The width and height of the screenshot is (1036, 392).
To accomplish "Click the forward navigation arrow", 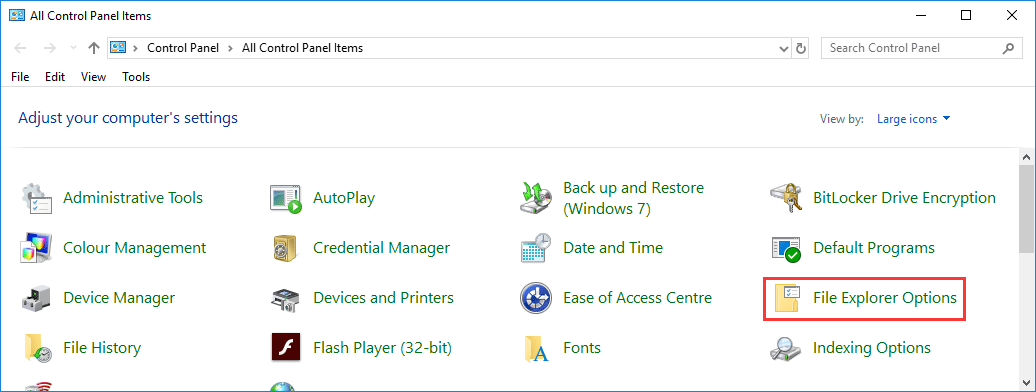I will (49, 48).
